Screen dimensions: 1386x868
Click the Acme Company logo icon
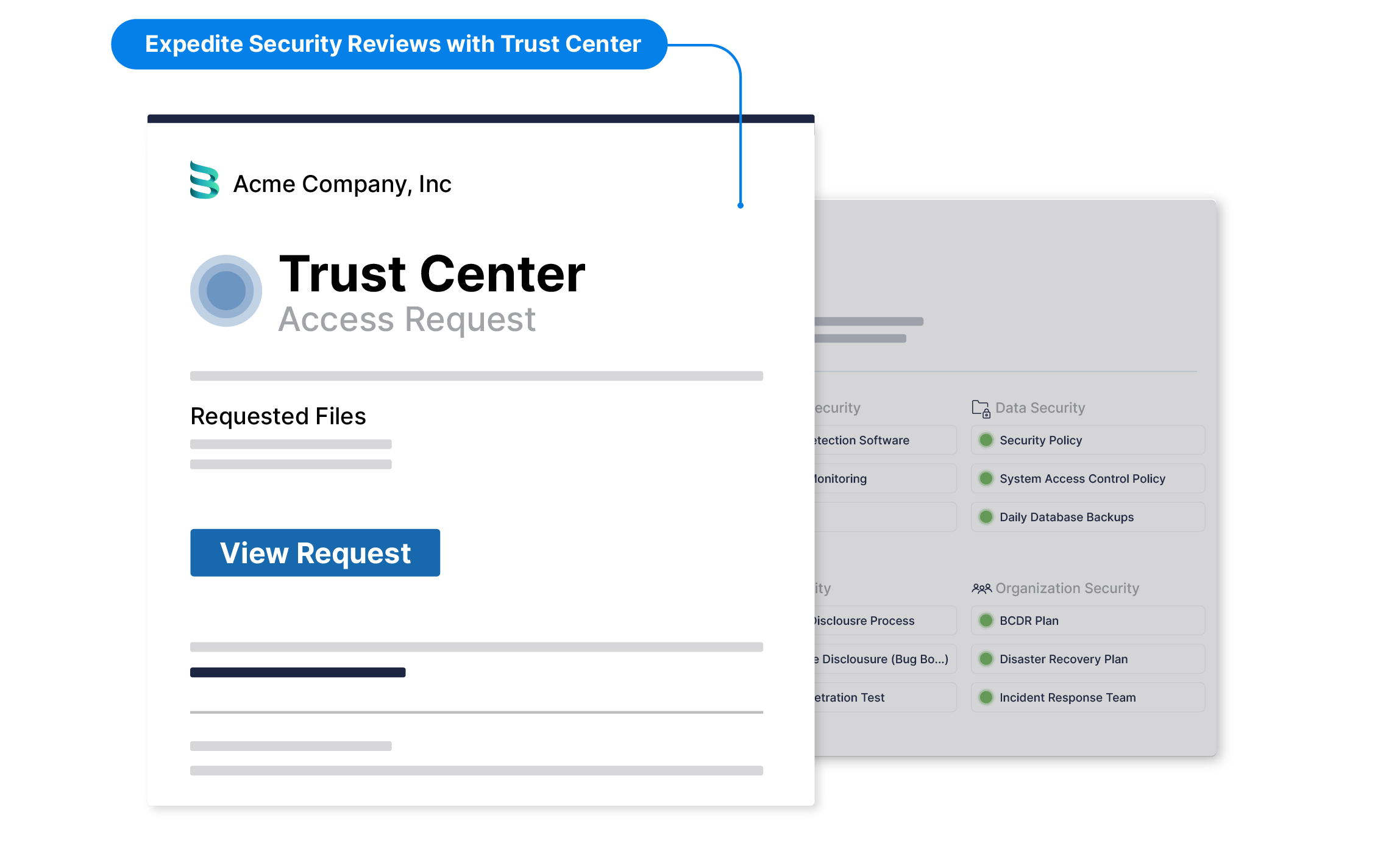click(204, 180)
